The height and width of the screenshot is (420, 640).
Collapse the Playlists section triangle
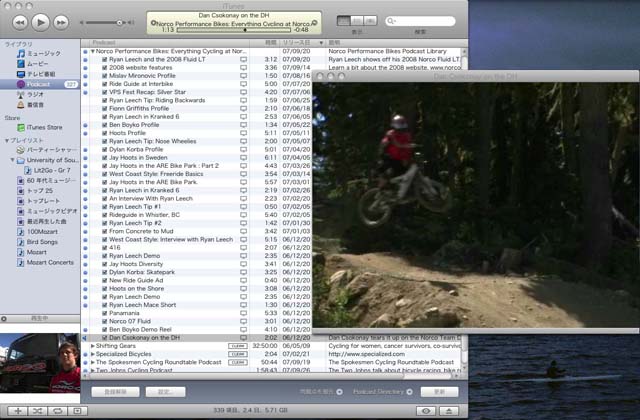7,140
